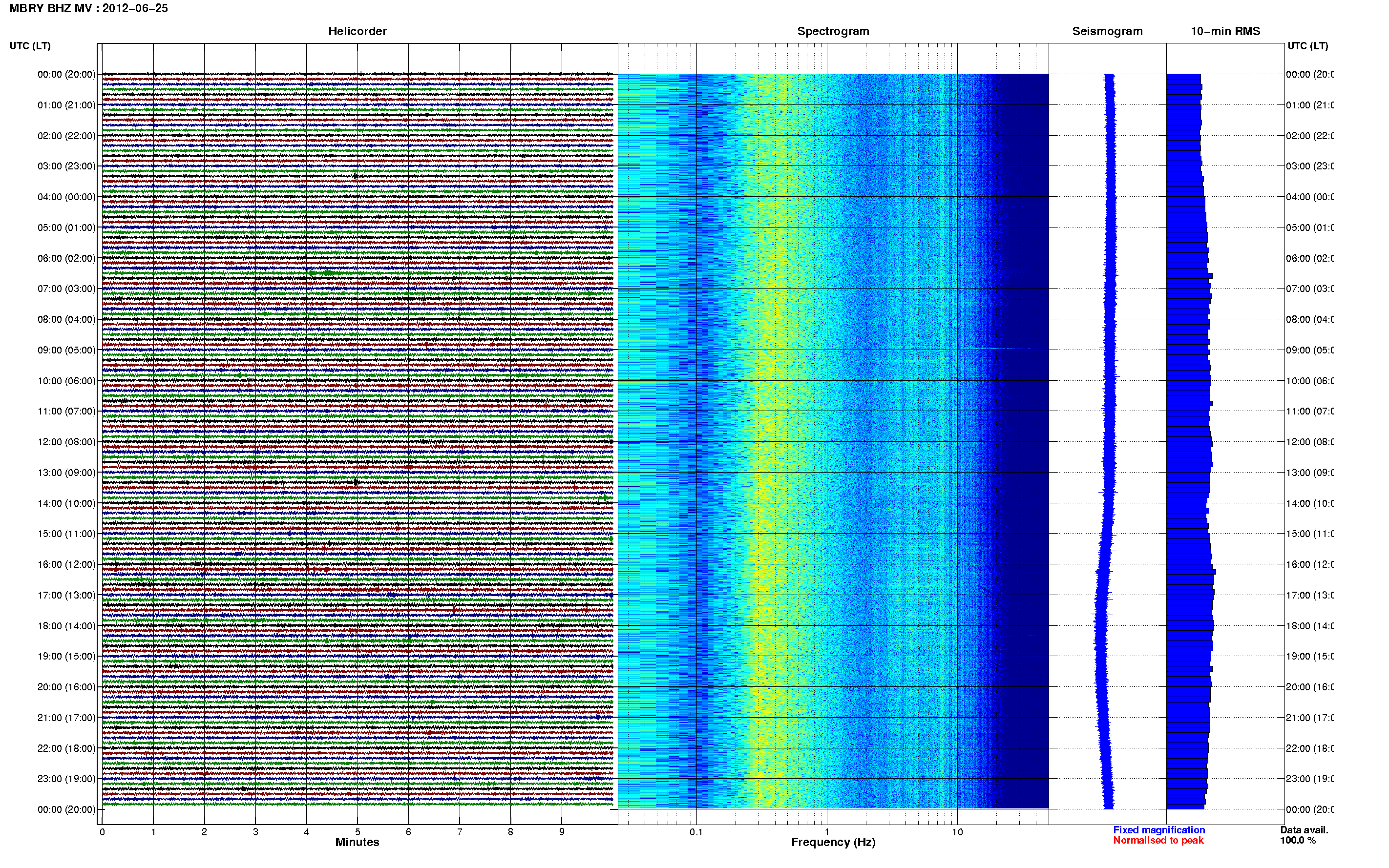Click the left '18:00 (14:00)' time label

point(66,626)
